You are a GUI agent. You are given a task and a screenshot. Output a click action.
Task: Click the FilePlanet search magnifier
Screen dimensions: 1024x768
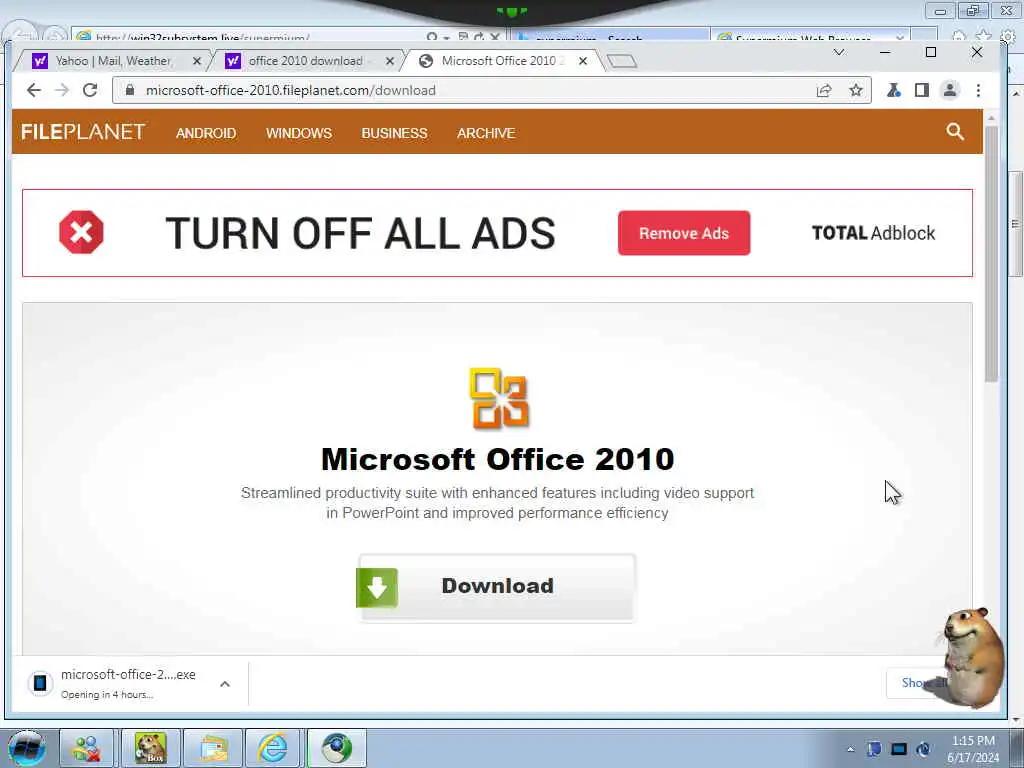pos(955,132)
